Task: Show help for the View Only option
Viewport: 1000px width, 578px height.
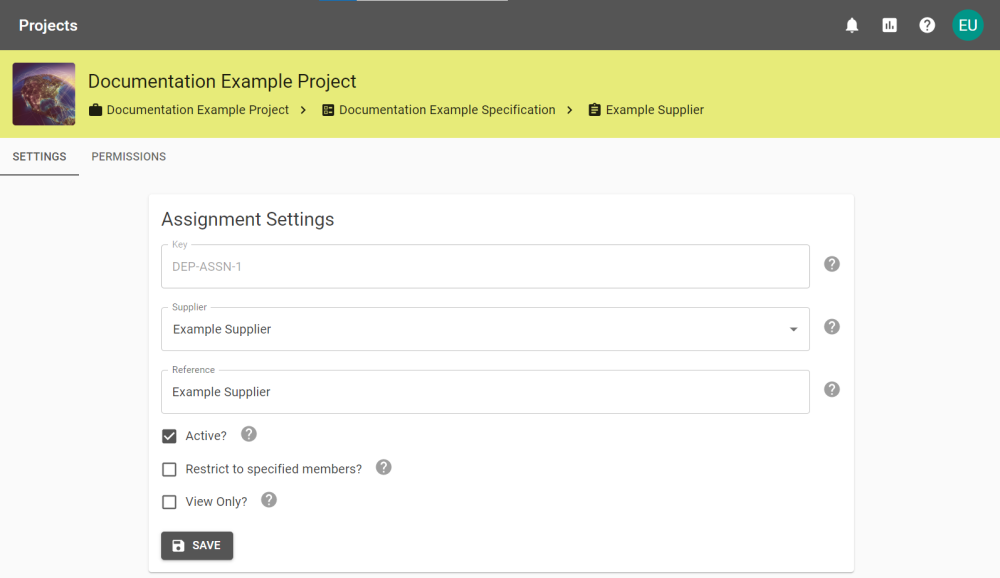Action: (x=268, y=499)
